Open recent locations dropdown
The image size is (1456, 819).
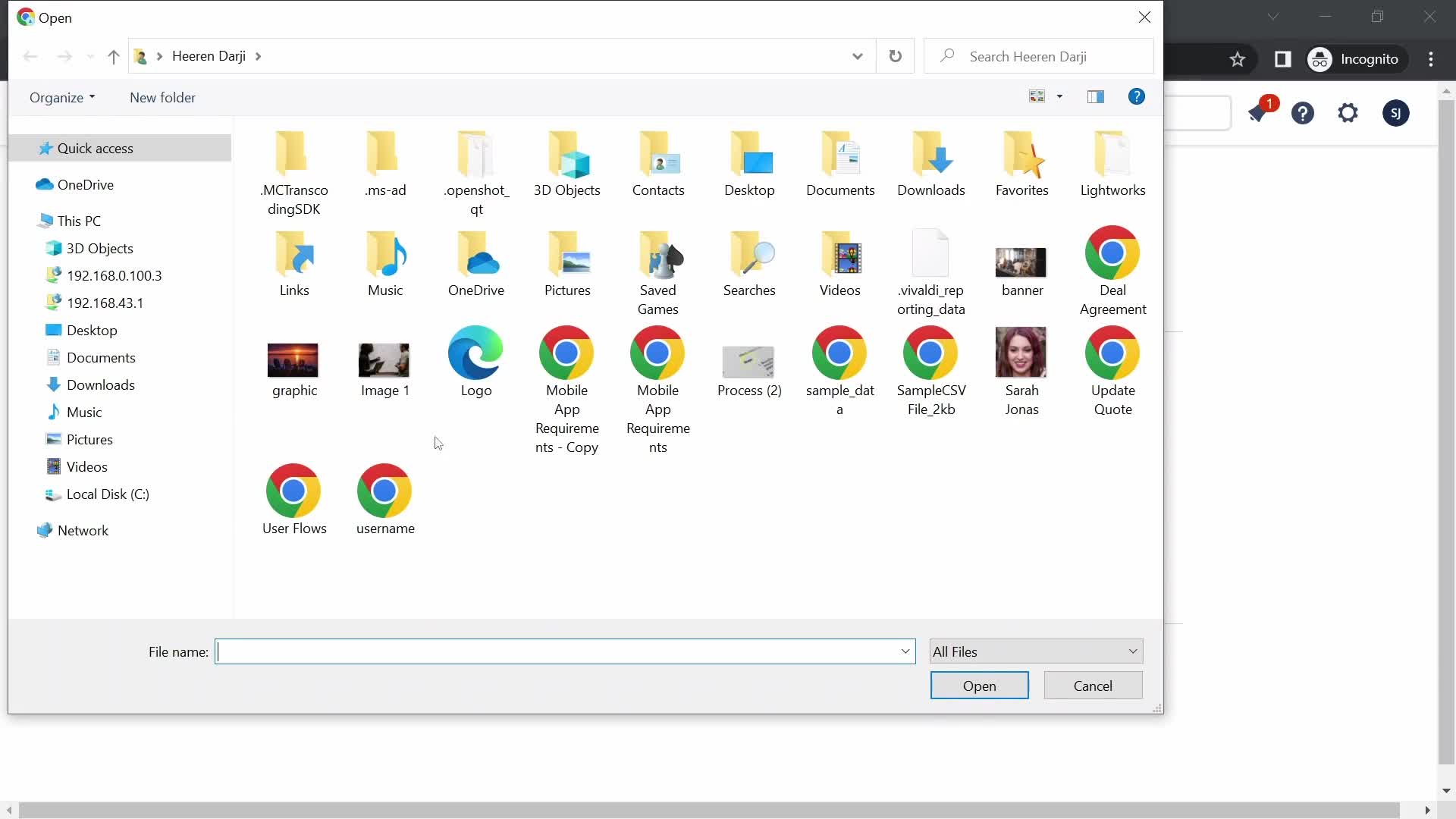pos(90,56)
